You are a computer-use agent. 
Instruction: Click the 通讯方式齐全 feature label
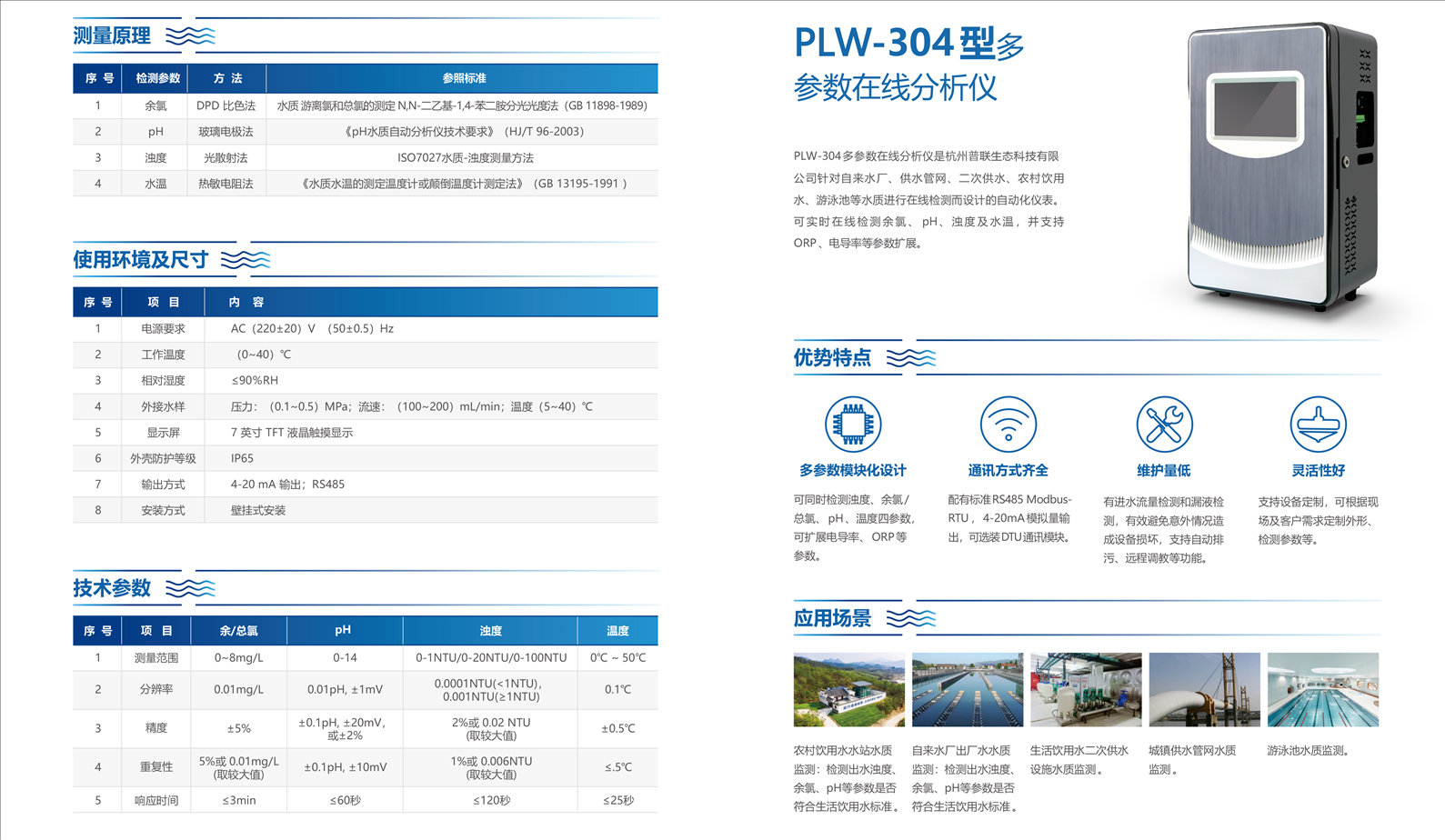[1008, 470]
